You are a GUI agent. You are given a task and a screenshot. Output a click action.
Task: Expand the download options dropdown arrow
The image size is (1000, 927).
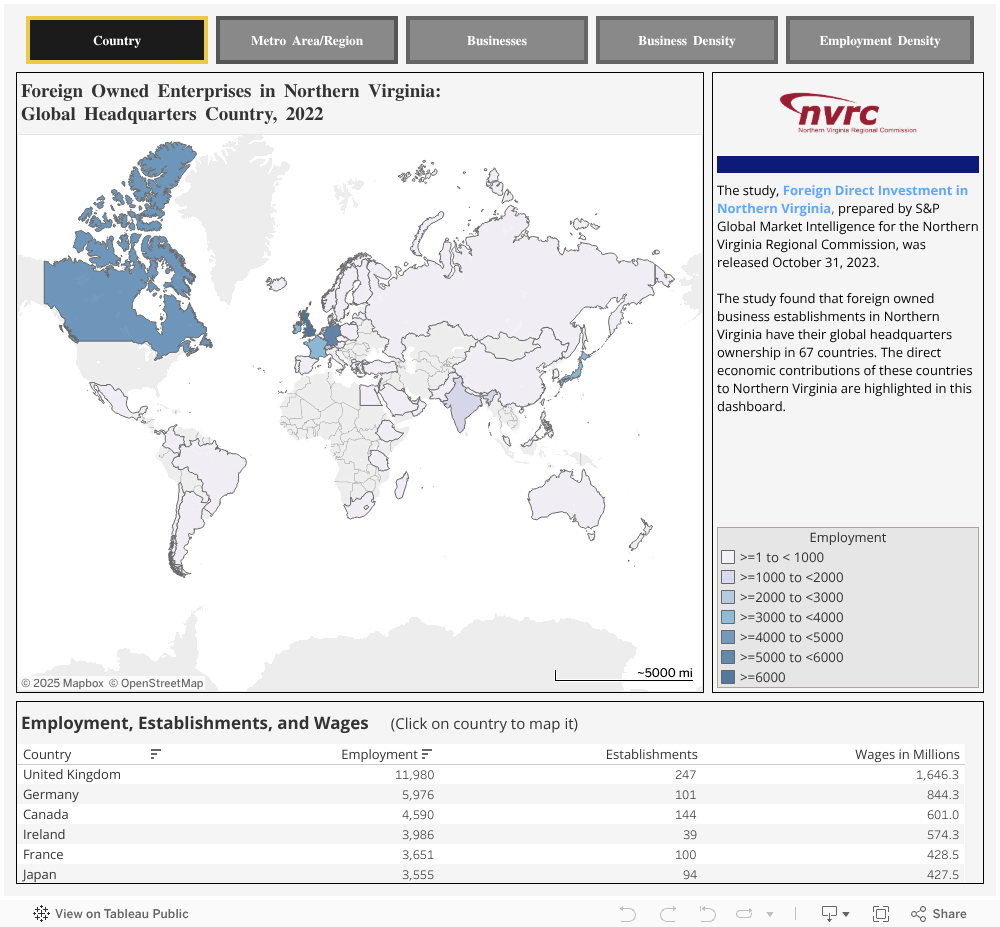(x=845, y=913)
